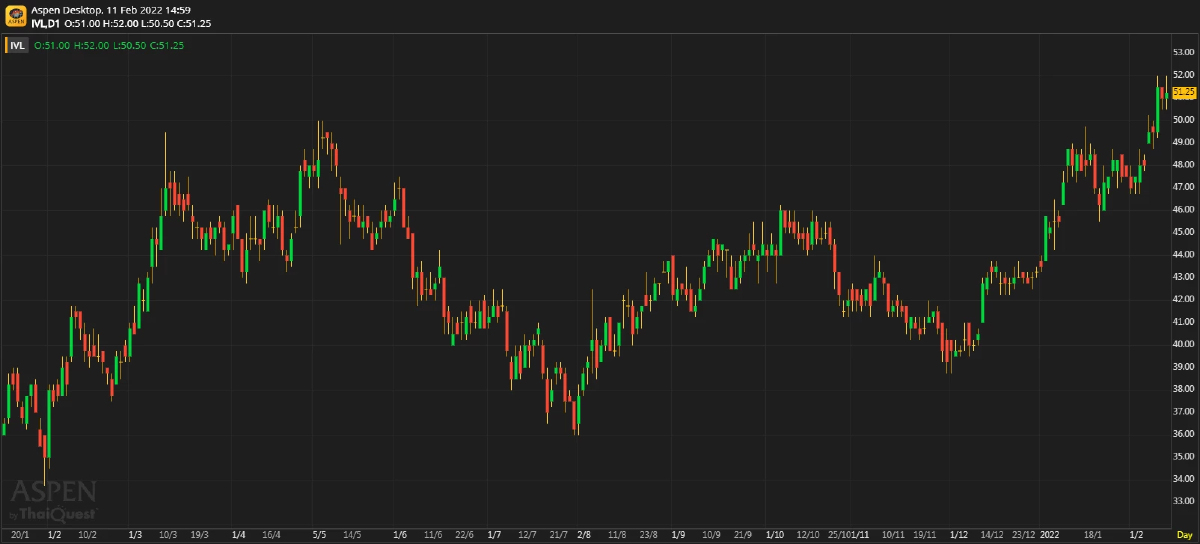Click the 35.00 price axis label

click(1184, 456)
